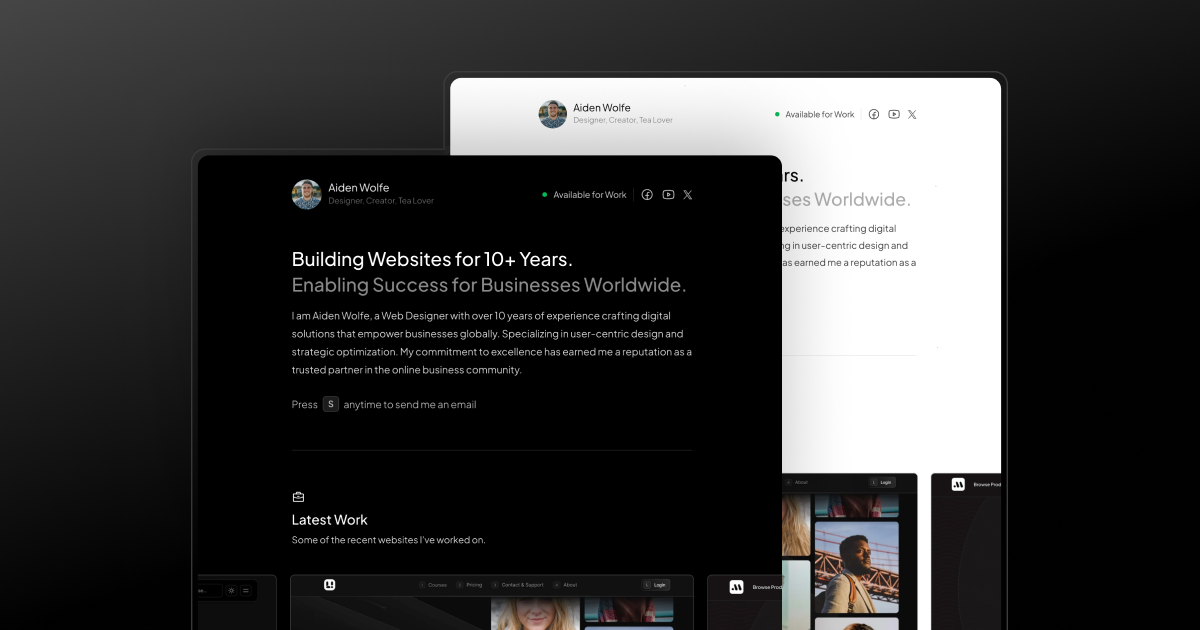Click the blonde woman photo in dark window preview
Viewport: 1200px width, 630px height.
pos(536,614)
